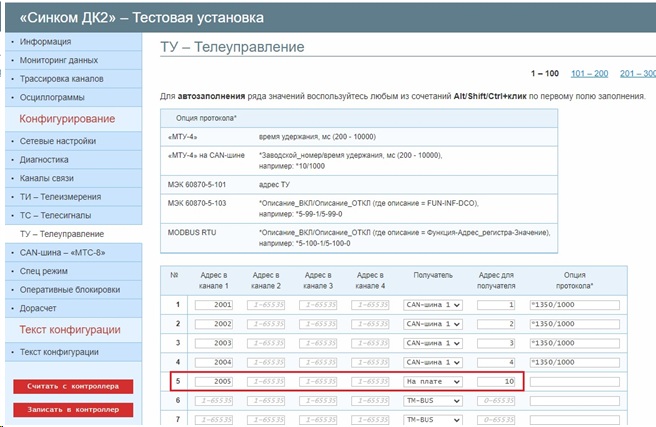Image resolution: width=656 pixels, height=427 pixels.
Task: Go to page 101 – 200
Action: [x=589, y=73]
